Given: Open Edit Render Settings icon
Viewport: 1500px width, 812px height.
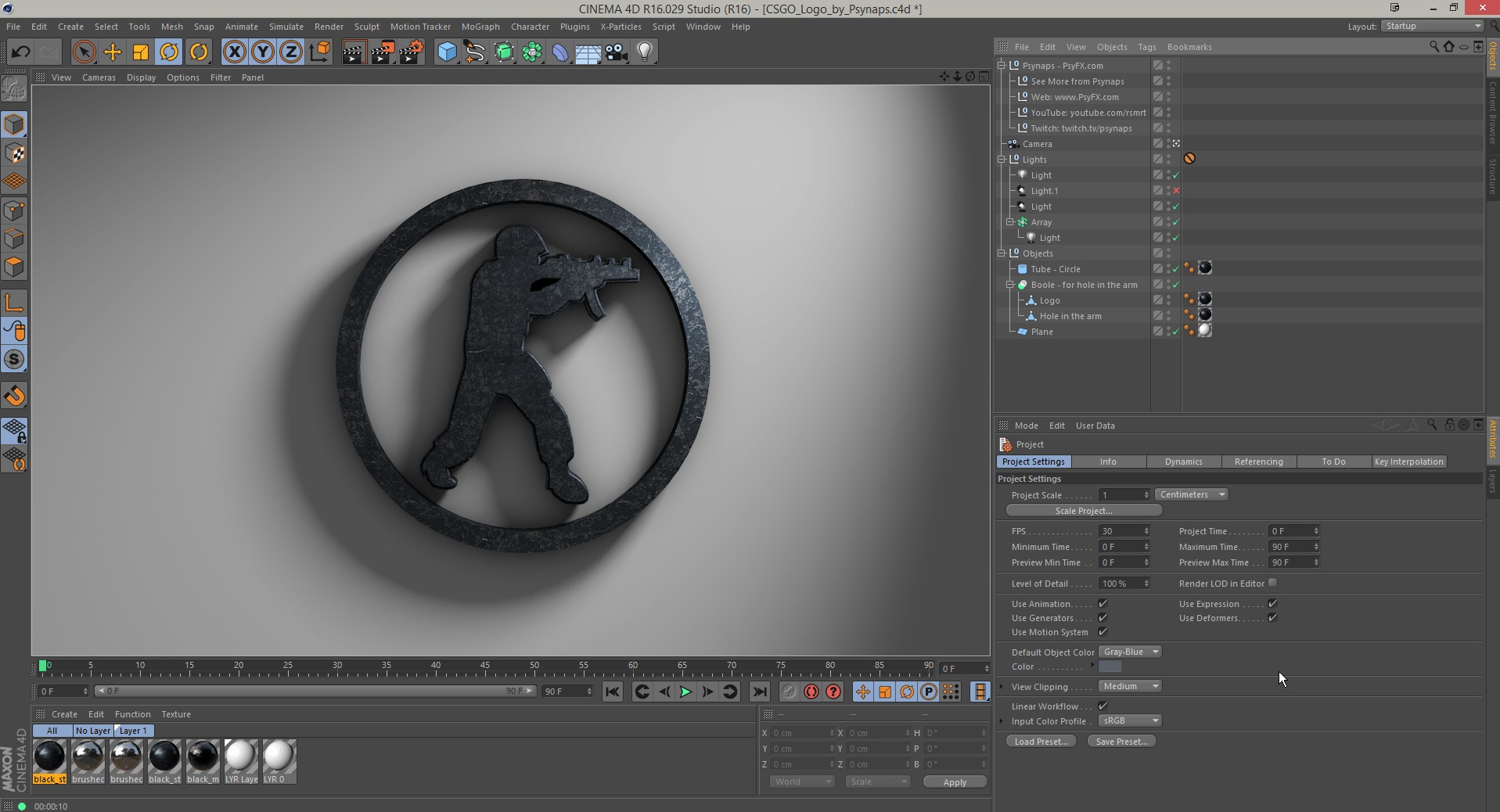Looking at the screenshot, I should (412, 52).
